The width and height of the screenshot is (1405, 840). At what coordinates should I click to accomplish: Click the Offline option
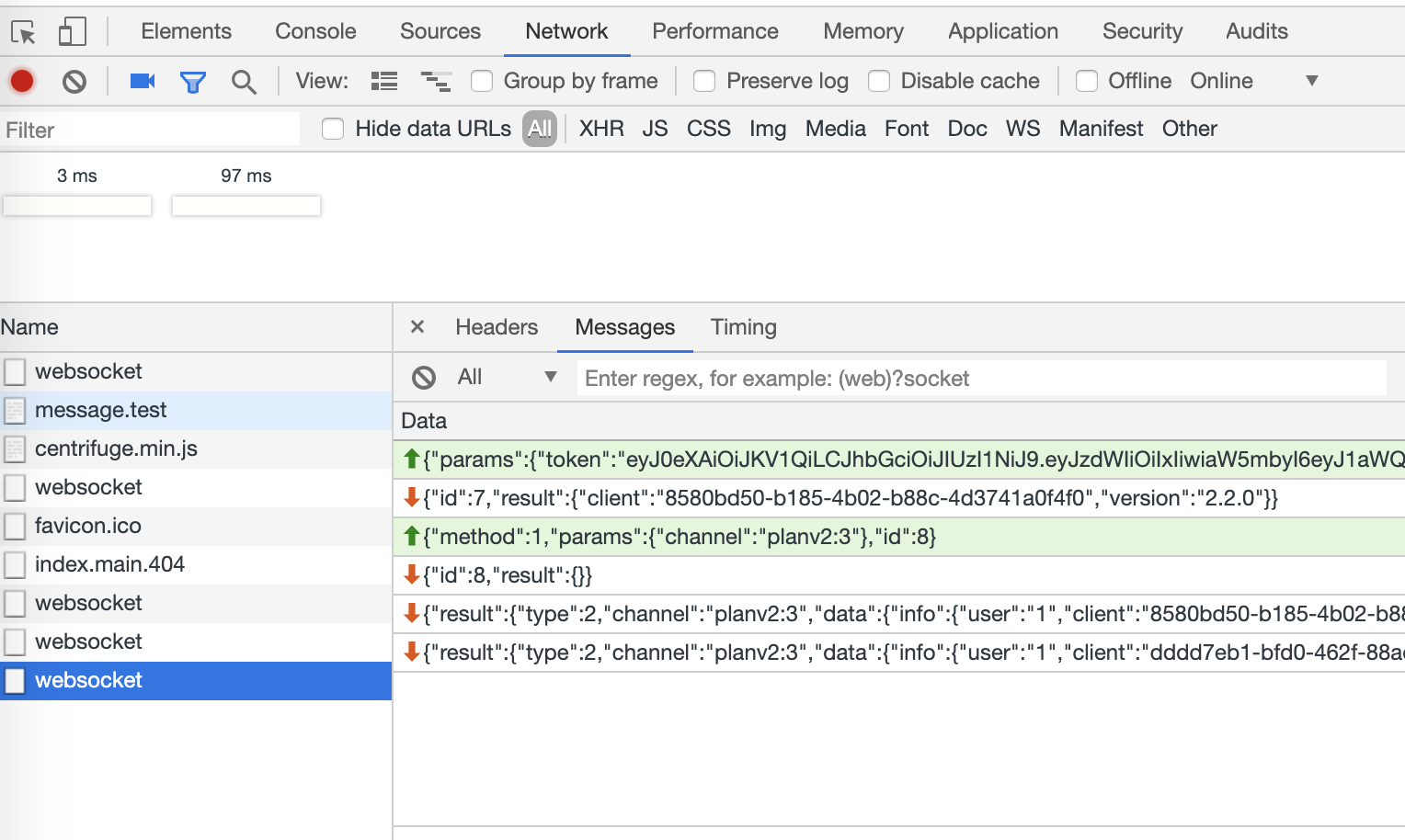point(1087,81)
